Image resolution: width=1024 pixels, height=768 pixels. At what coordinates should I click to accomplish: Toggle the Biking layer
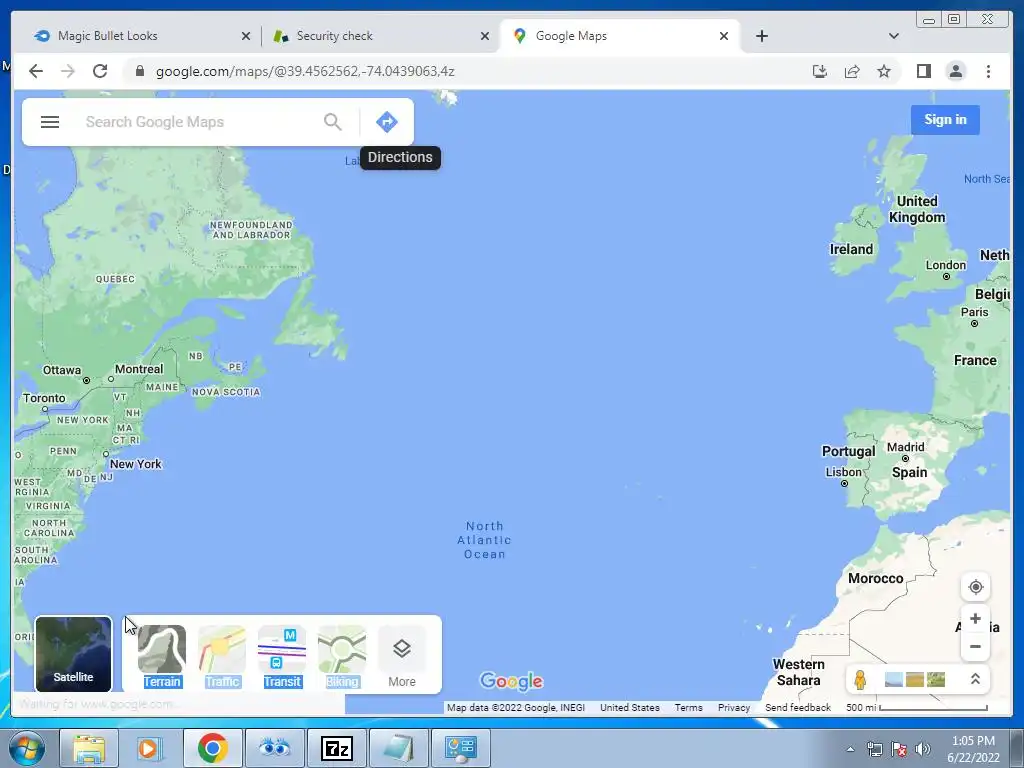click(342, 657)
